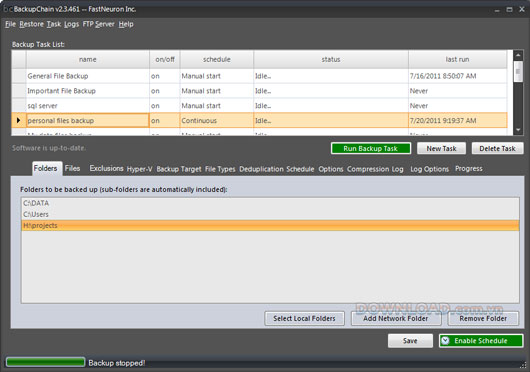
Task: Click the Delete Task button
Action: tap(497, 148)
